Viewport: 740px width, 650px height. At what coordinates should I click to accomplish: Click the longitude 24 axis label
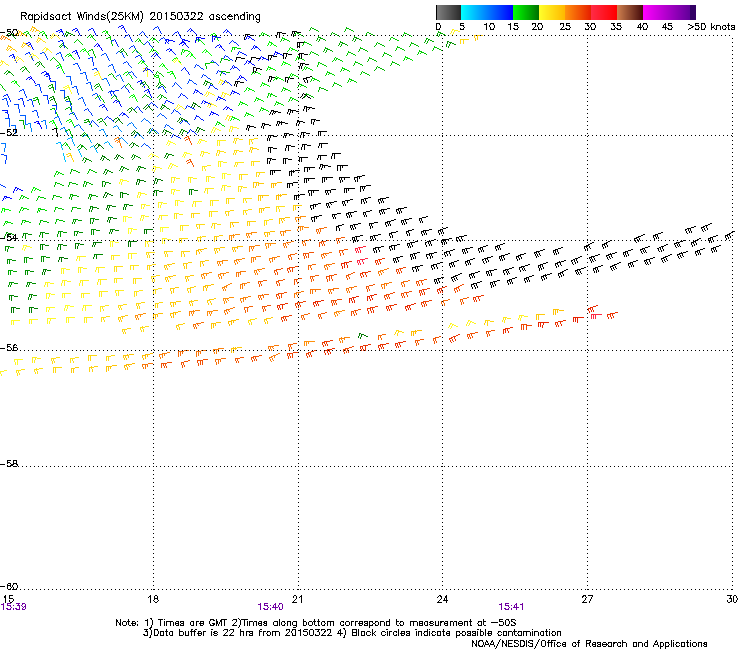pos(442,599)
